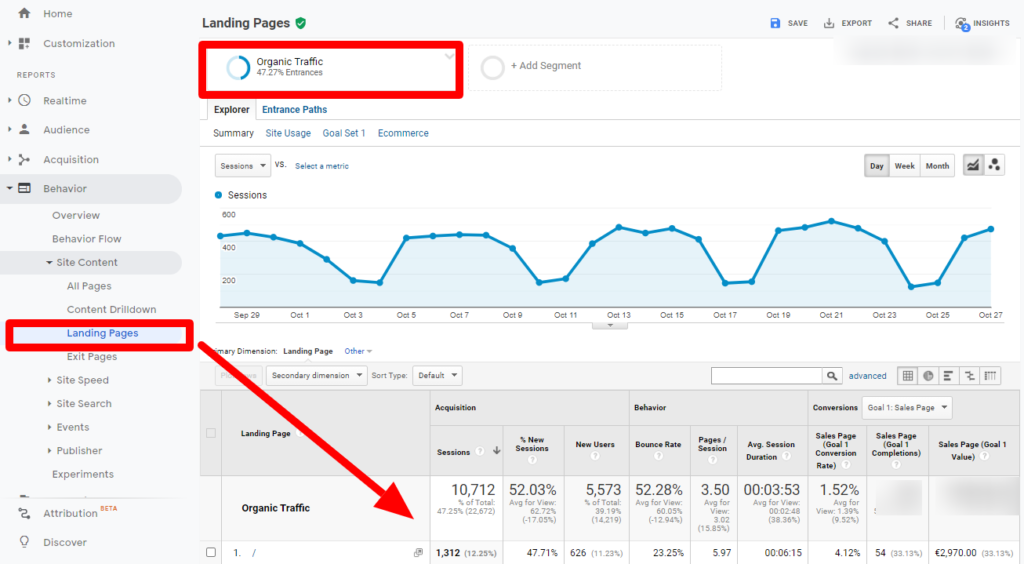
Task: Open the Home icon in sidebar
Action: point(24,13)
